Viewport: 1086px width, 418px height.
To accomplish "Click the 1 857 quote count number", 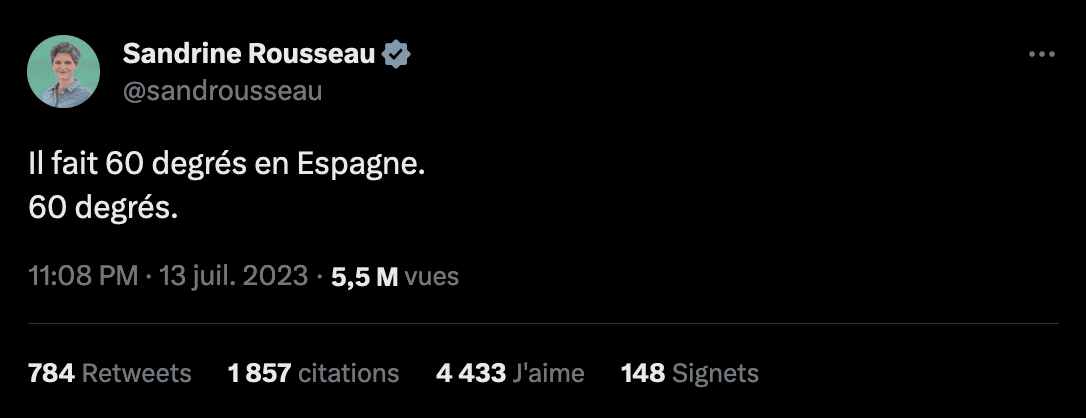I will [259, 373].
